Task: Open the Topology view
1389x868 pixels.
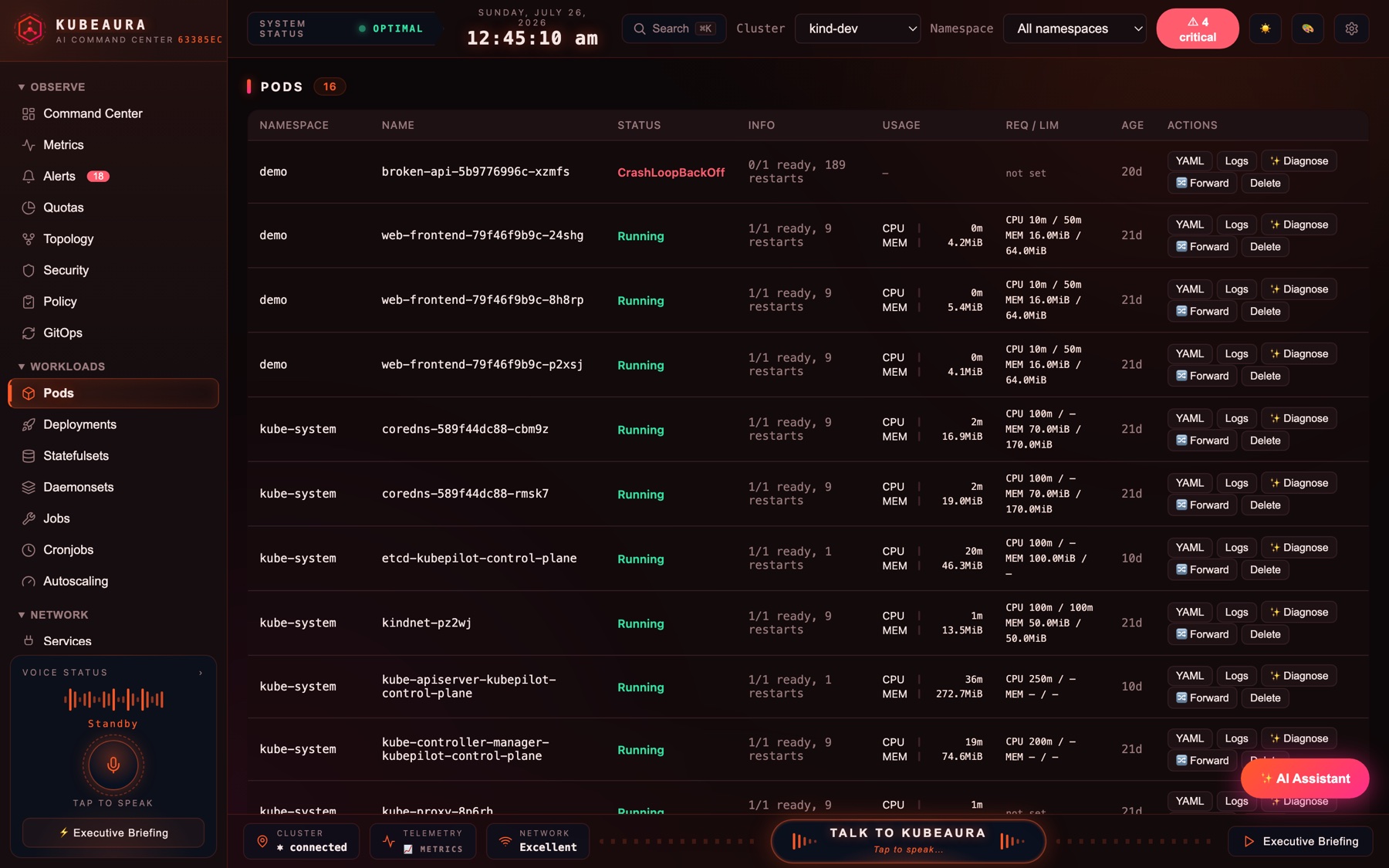Action: click(113, 239)
